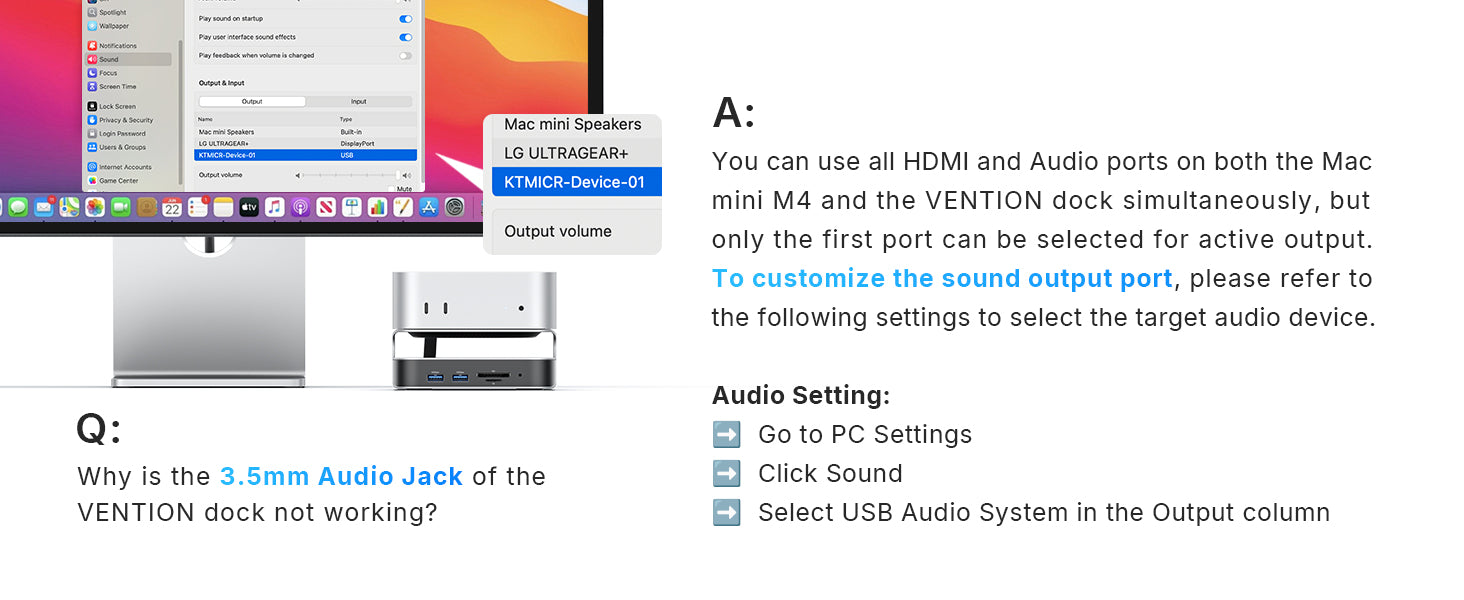Switch to the Input tab
1464x600 pixels.
359,101
